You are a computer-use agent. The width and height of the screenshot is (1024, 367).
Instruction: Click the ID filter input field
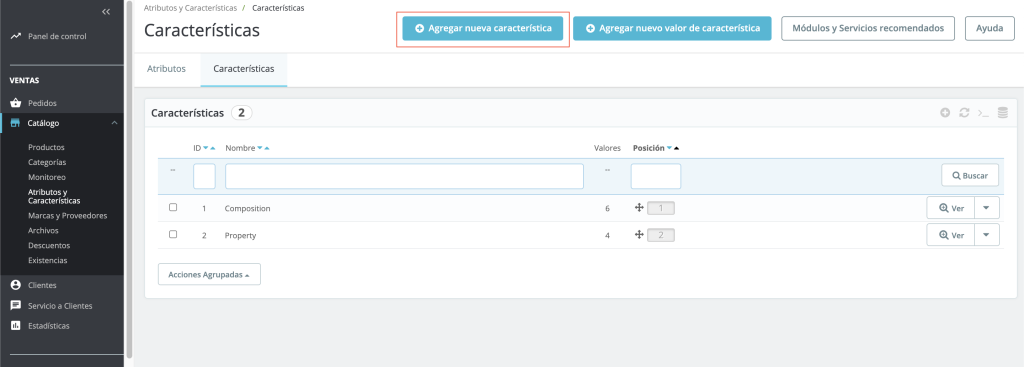click(204, 176)
